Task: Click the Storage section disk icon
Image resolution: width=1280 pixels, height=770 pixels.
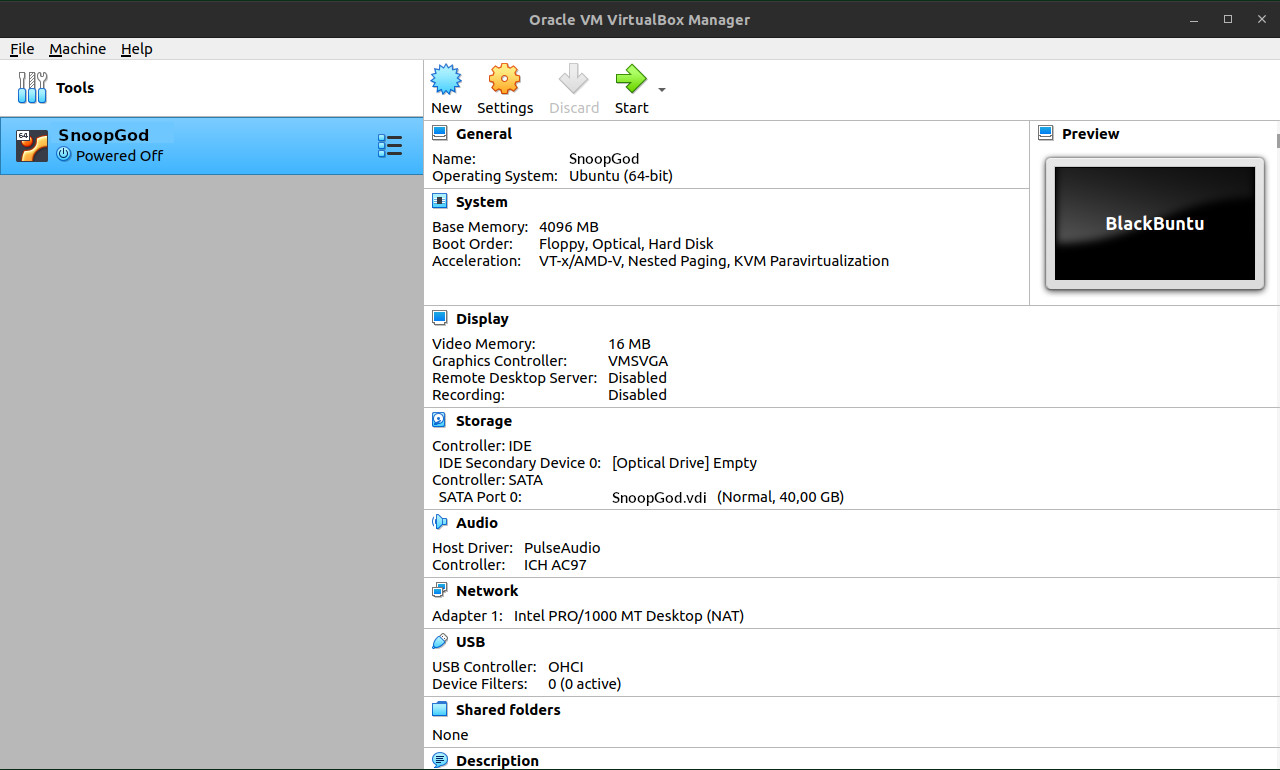Action: [440, 420]
